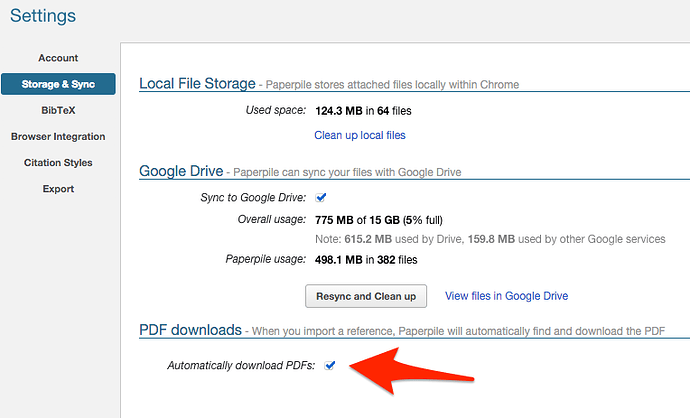Click the Drive usage note text
The height and width of the screenshot is (418, 690).
[x=490, y=239]
